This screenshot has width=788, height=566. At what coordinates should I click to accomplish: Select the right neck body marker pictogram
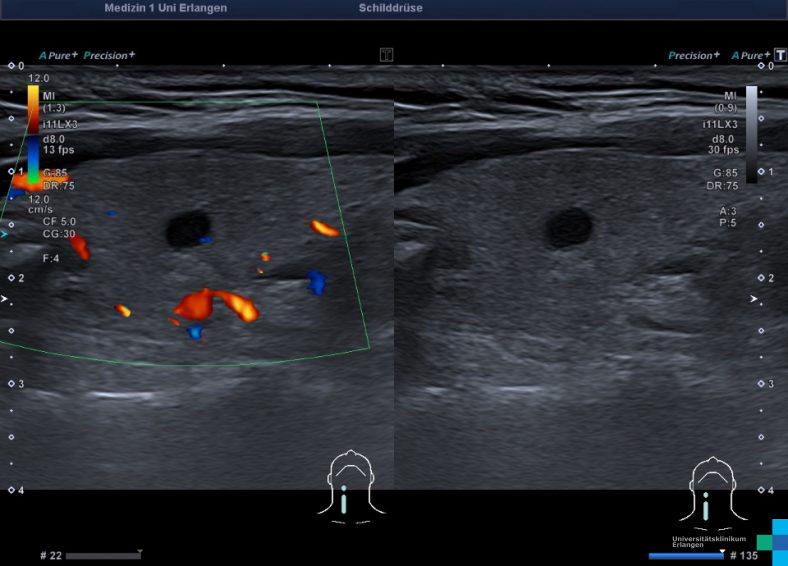coord(708,489)
